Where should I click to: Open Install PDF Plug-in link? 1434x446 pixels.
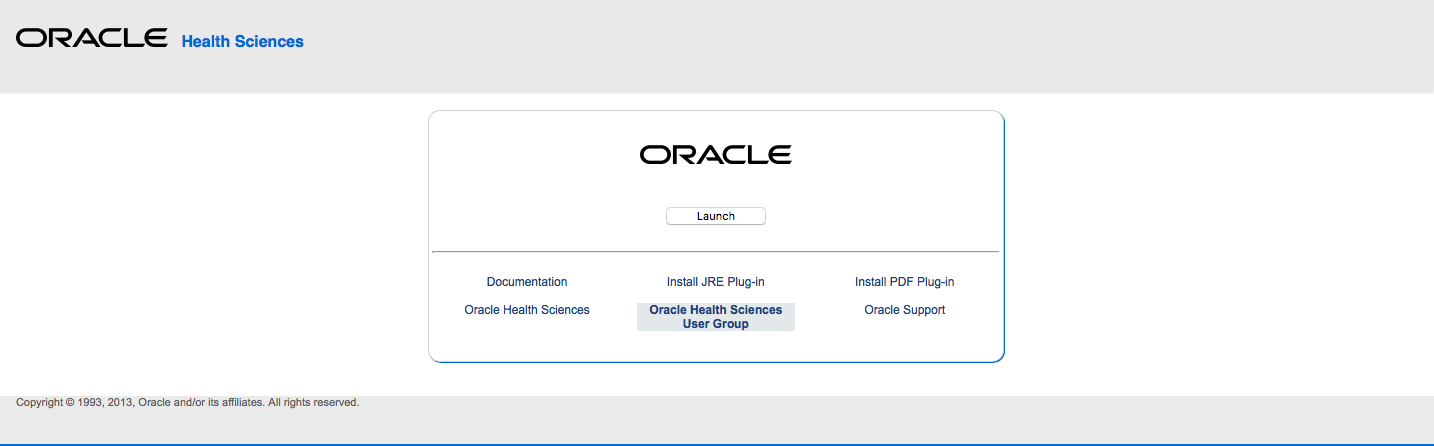(904, 282)
